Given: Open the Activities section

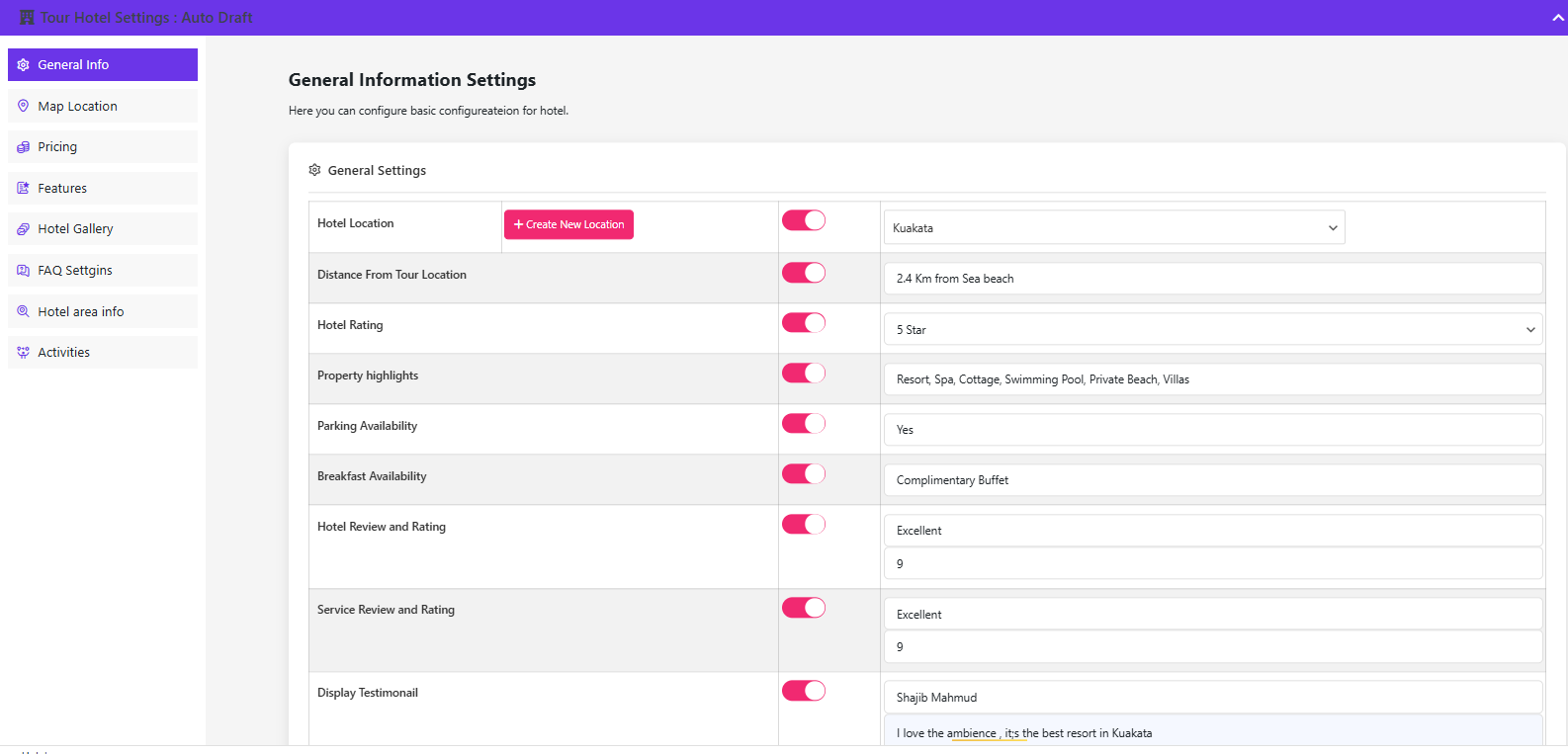Looking at the screenshot, I should click(63, 353).
